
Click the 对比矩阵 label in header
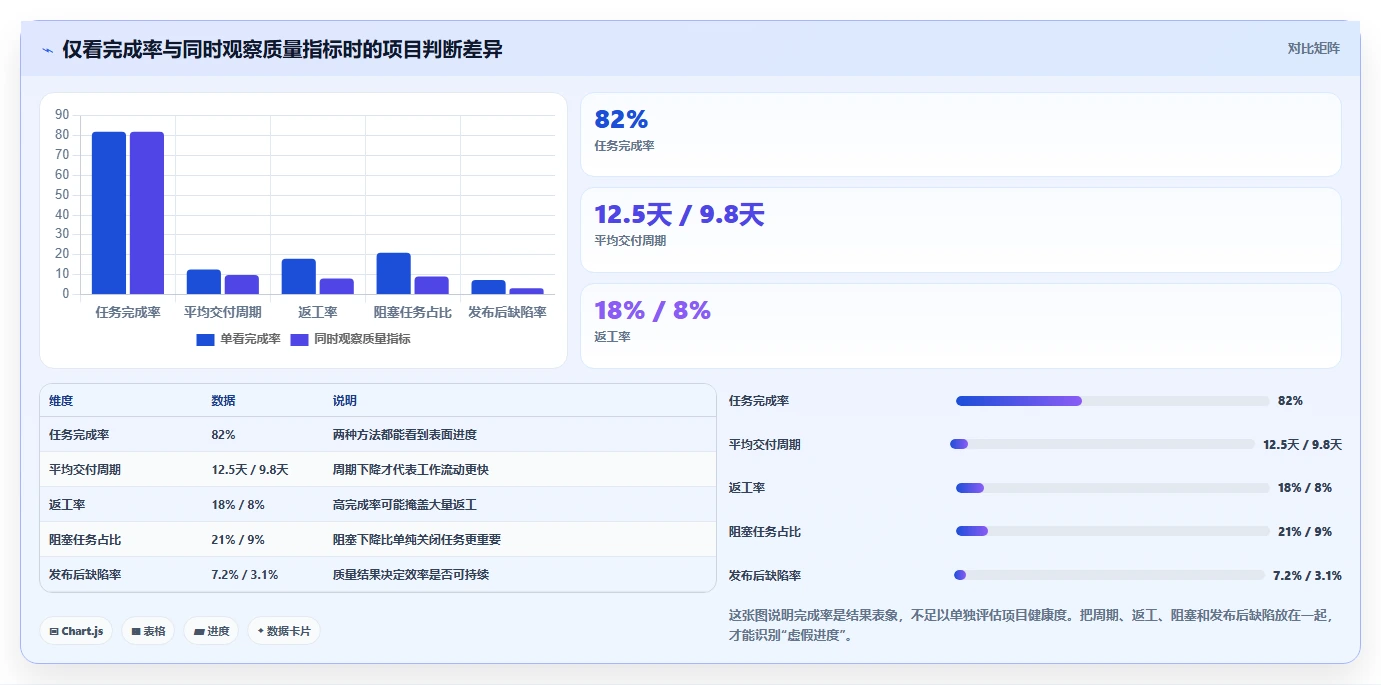1313,48
